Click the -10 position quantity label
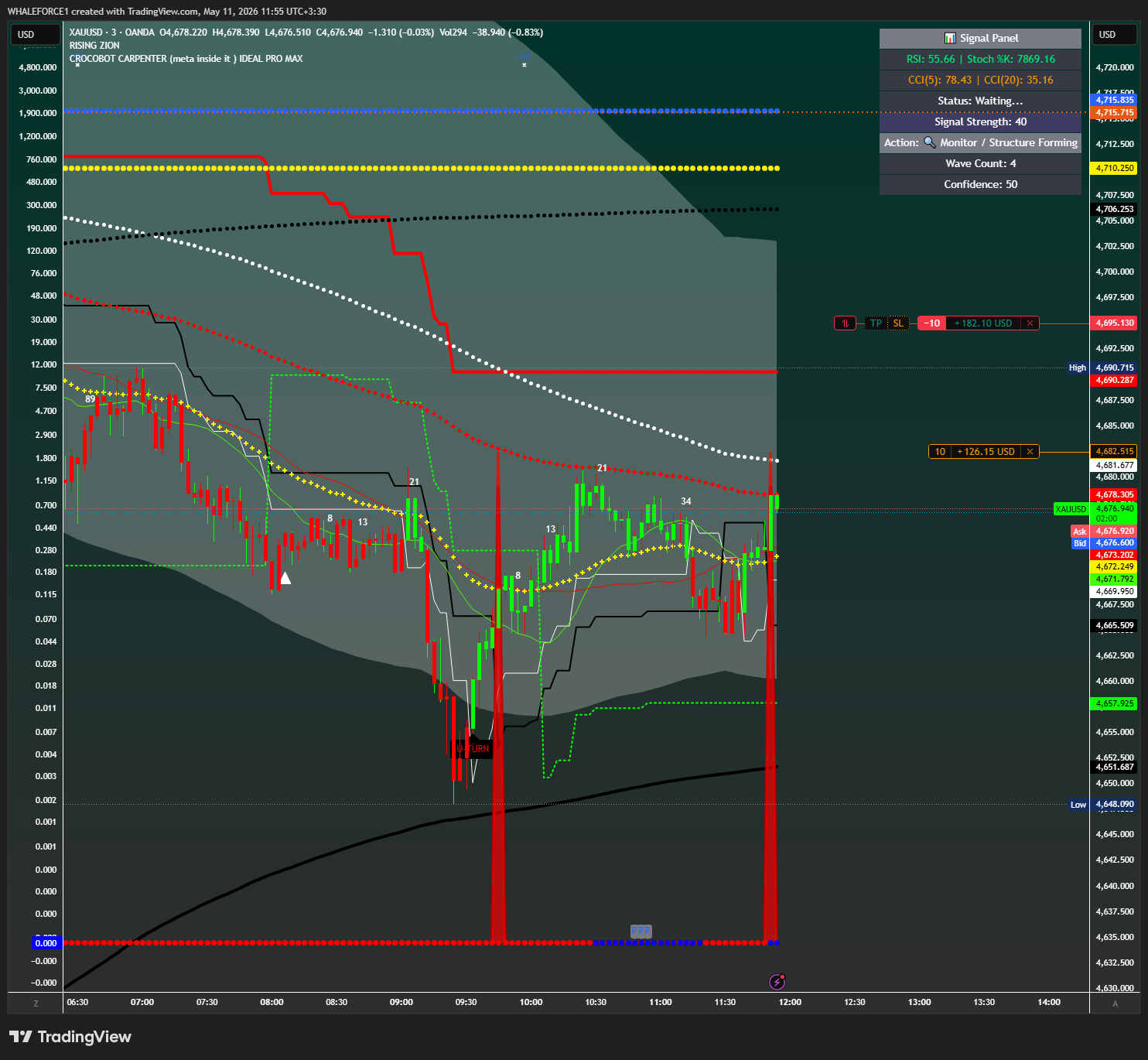Screen dimensions: 1148x1060 click(x=934, y=323)
